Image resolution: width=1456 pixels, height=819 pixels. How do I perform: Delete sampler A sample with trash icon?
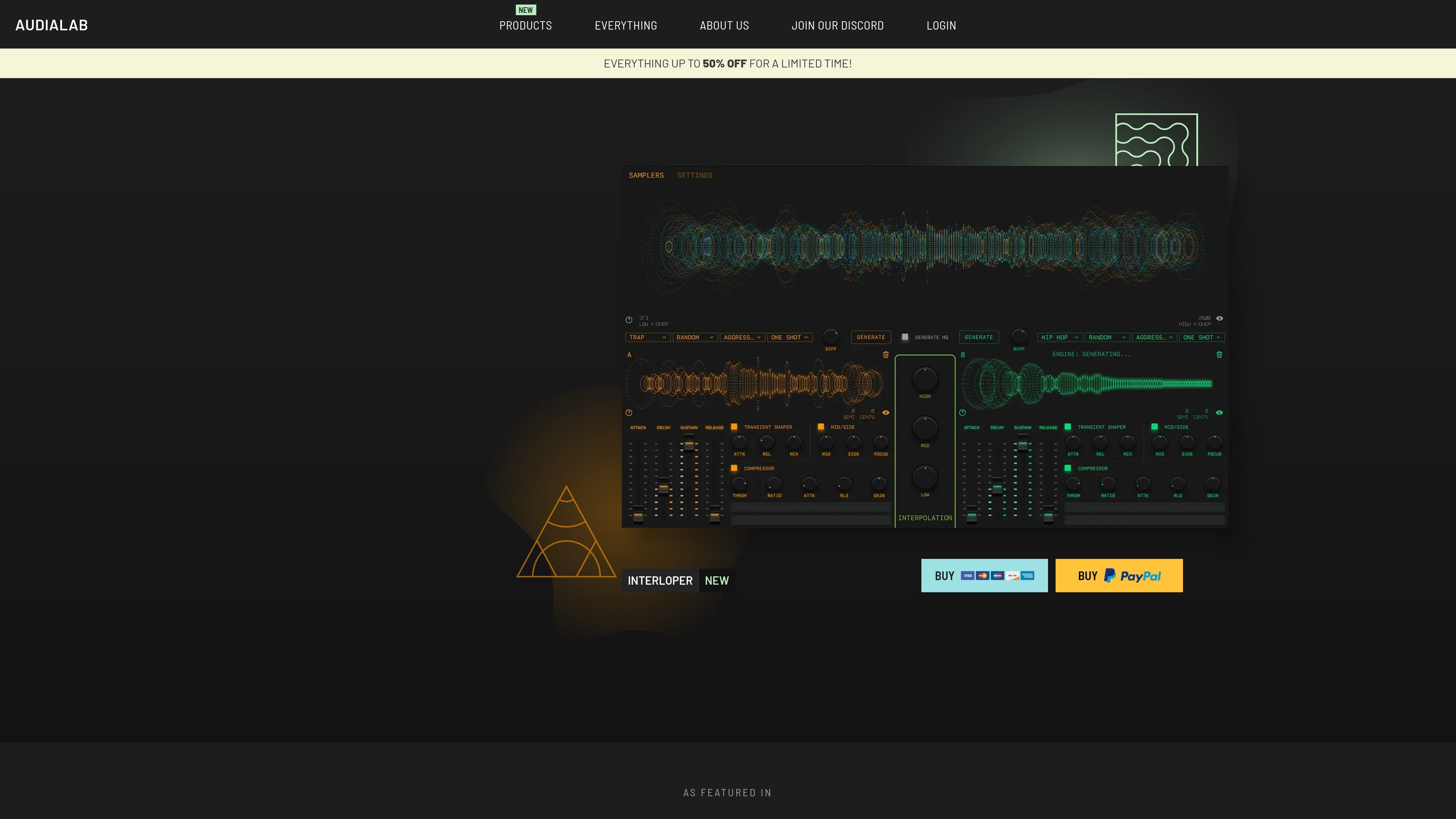pyautogui.click(x=886, y=355)
